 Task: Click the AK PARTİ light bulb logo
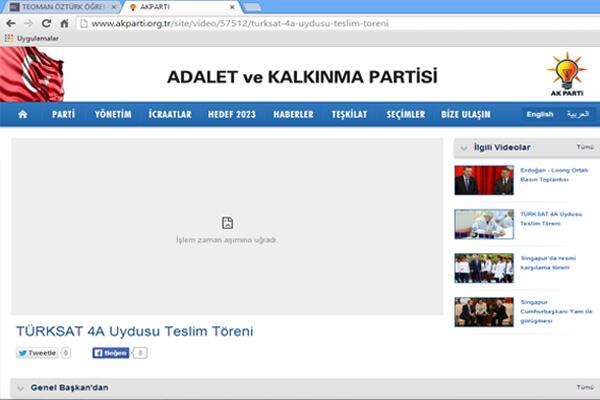[x=567, y=74]
